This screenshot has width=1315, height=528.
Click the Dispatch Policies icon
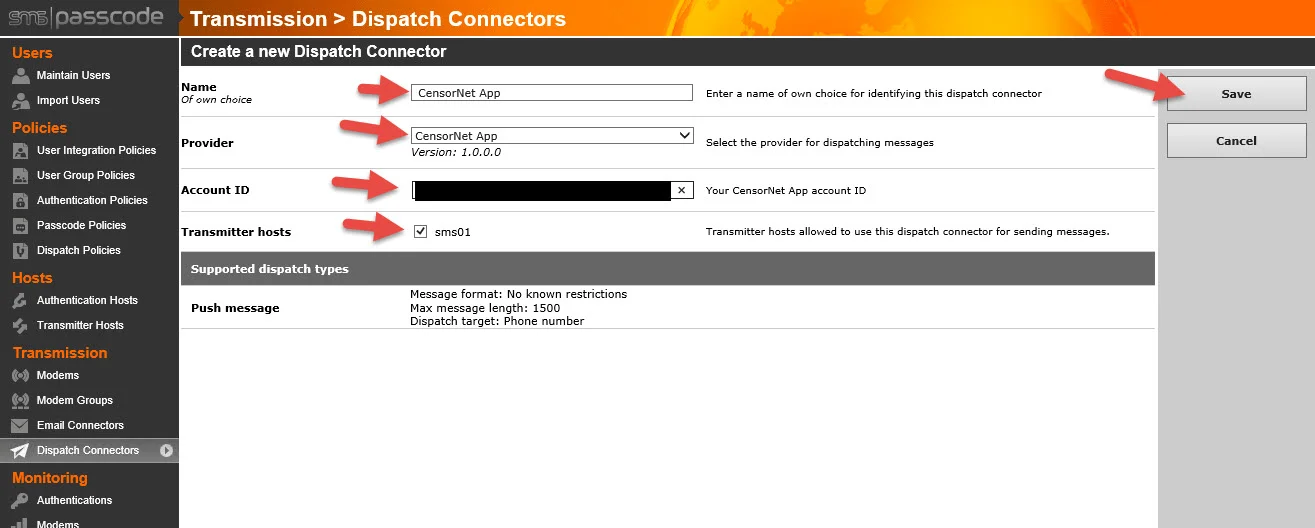[19, 251]
